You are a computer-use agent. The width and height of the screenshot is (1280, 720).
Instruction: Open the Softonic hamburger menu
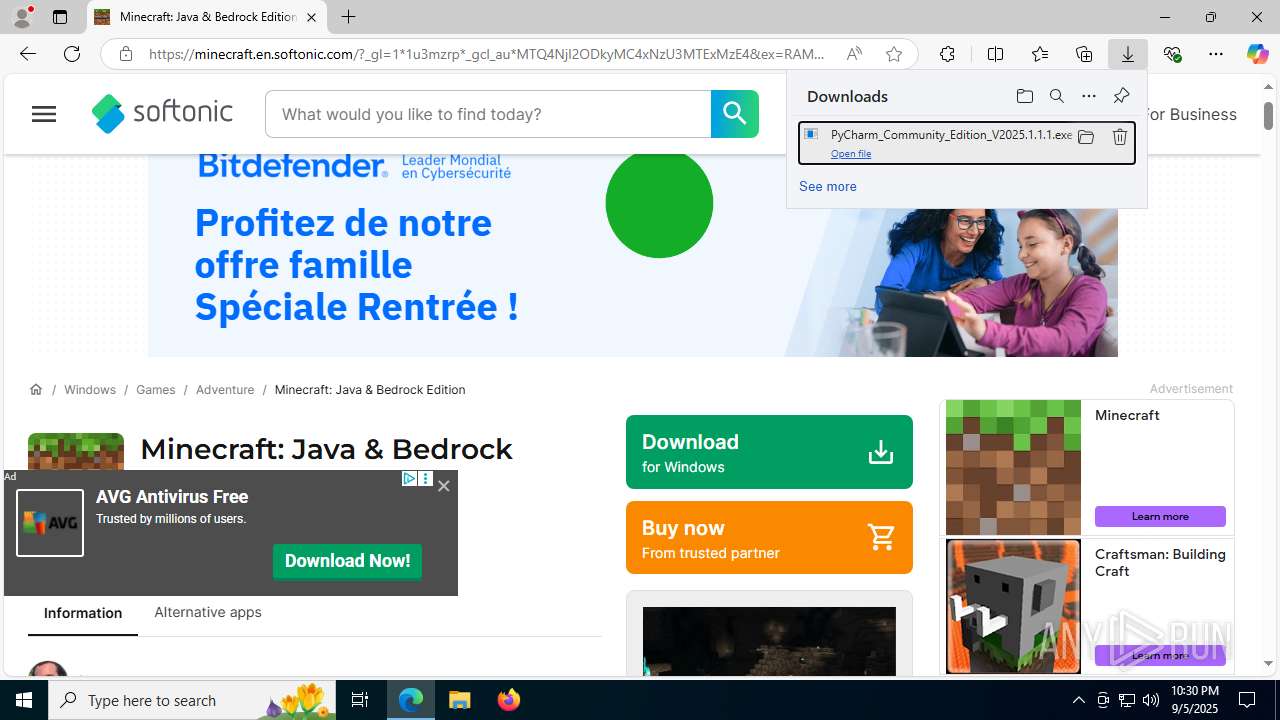click(x=44, y=114)
